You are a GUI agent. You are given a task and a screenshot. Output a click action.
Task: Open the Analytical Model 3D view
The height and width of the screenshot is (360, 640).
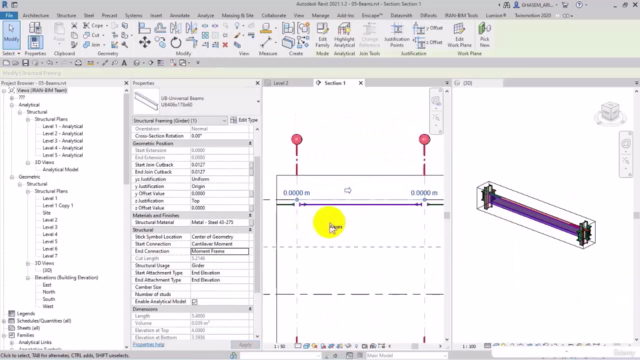(x=60, y=170)
